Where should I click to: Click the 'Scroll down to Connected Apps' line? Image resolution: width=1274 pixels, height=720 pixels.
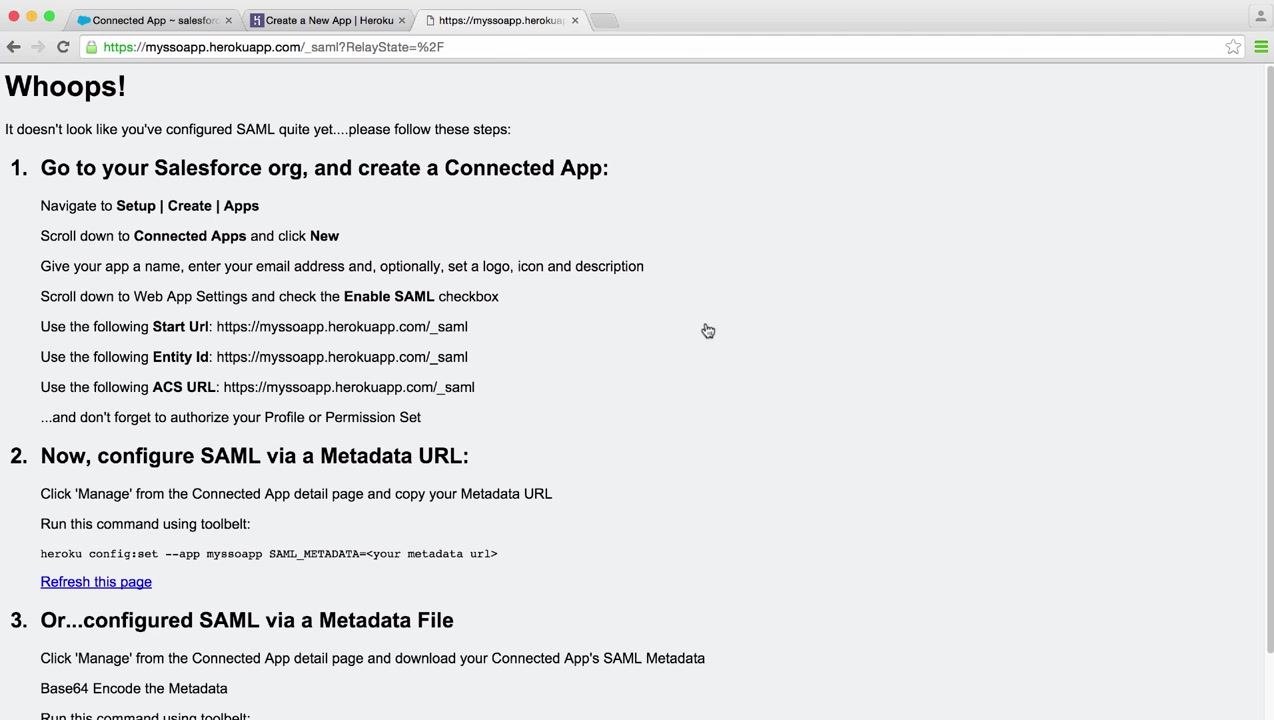[x=189, y=236]
